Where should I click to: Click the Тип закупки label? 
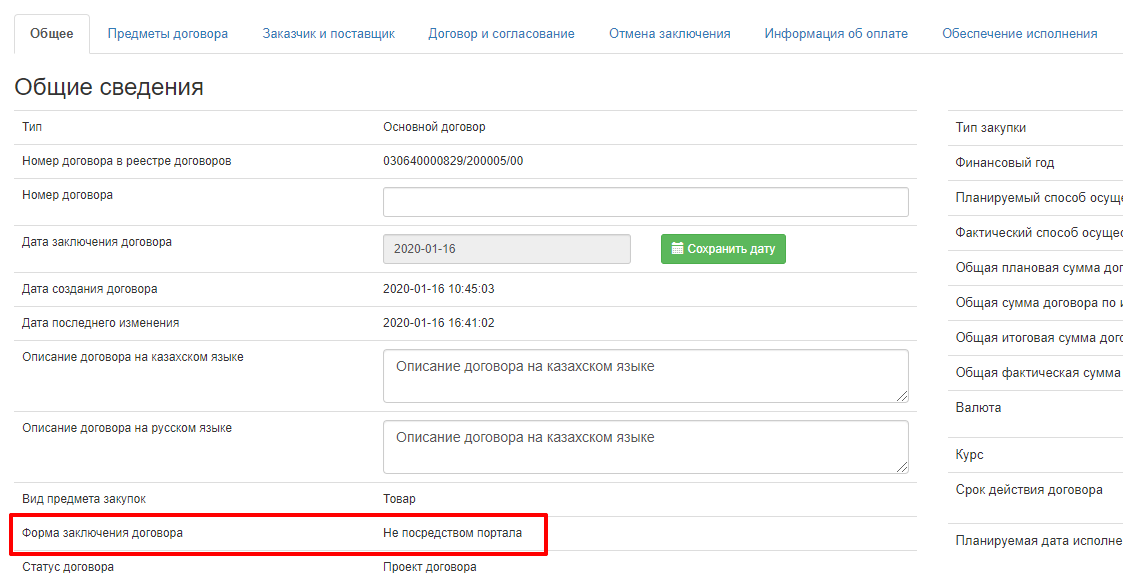[990, 128]
